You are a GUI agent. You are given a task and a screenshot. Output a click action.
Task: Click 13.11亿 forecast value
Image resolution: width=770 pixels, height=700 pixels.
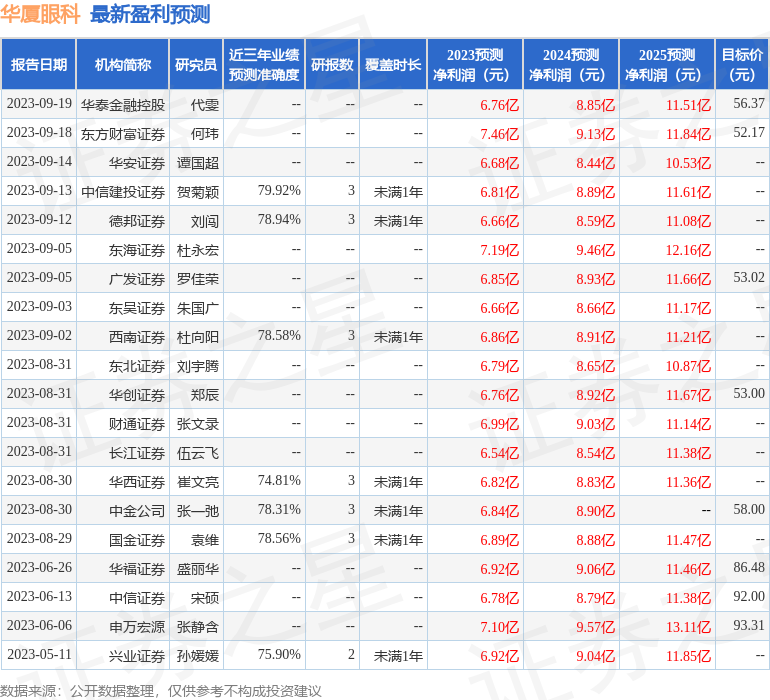(688, 626)
